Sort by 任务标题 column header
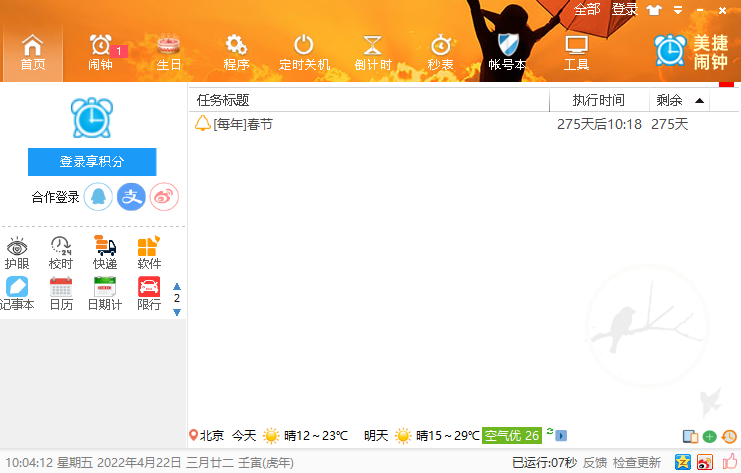The height and width of the screenshot is (473, 741). coord(369,100)
